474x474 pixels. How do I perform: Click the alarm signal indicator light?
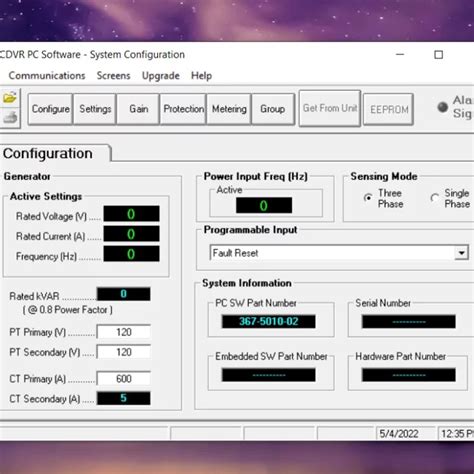(x=443, y=107)
